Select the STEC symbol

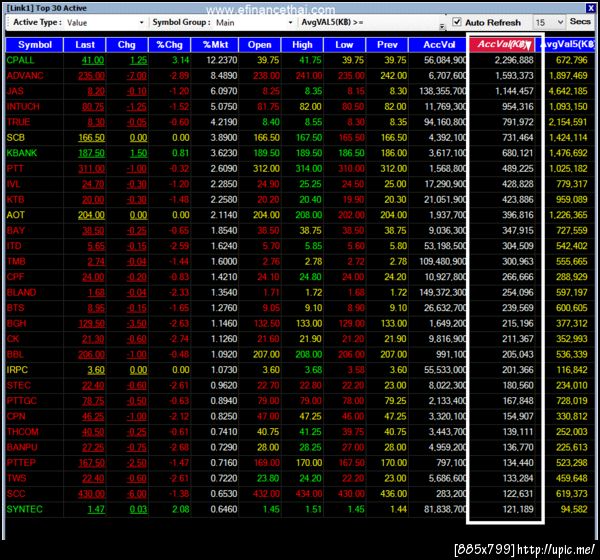pyautogui.click(x=19, y=386)
